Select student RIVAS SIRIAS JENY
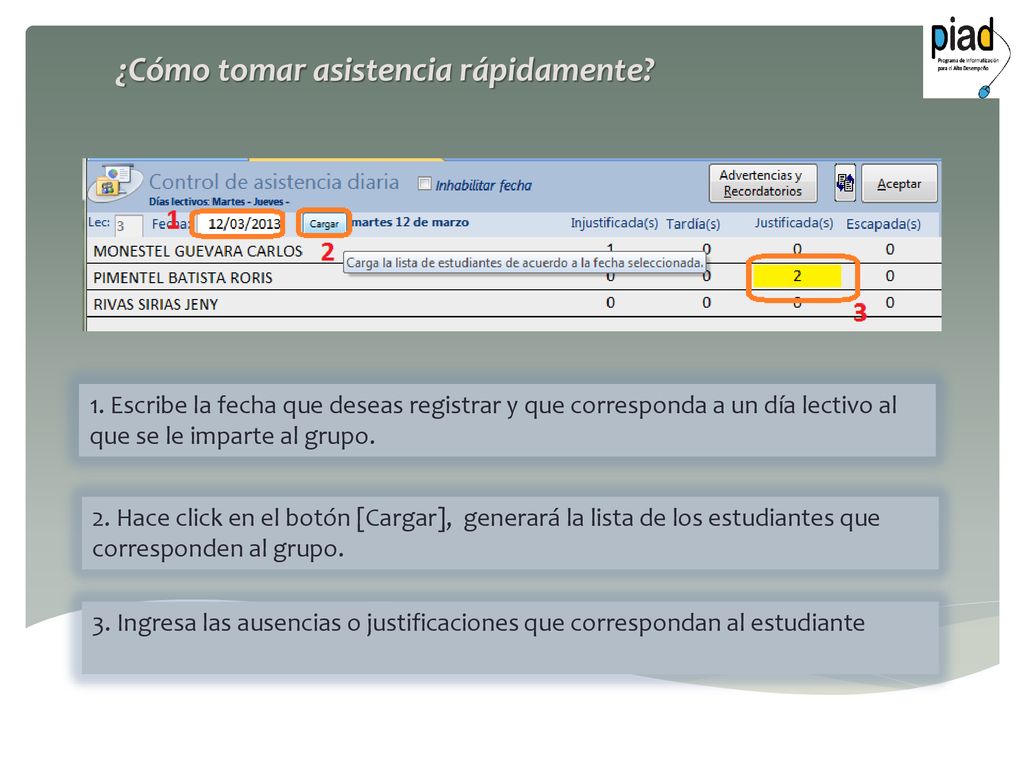This screenshot has height=768, width=1024. 155,304
